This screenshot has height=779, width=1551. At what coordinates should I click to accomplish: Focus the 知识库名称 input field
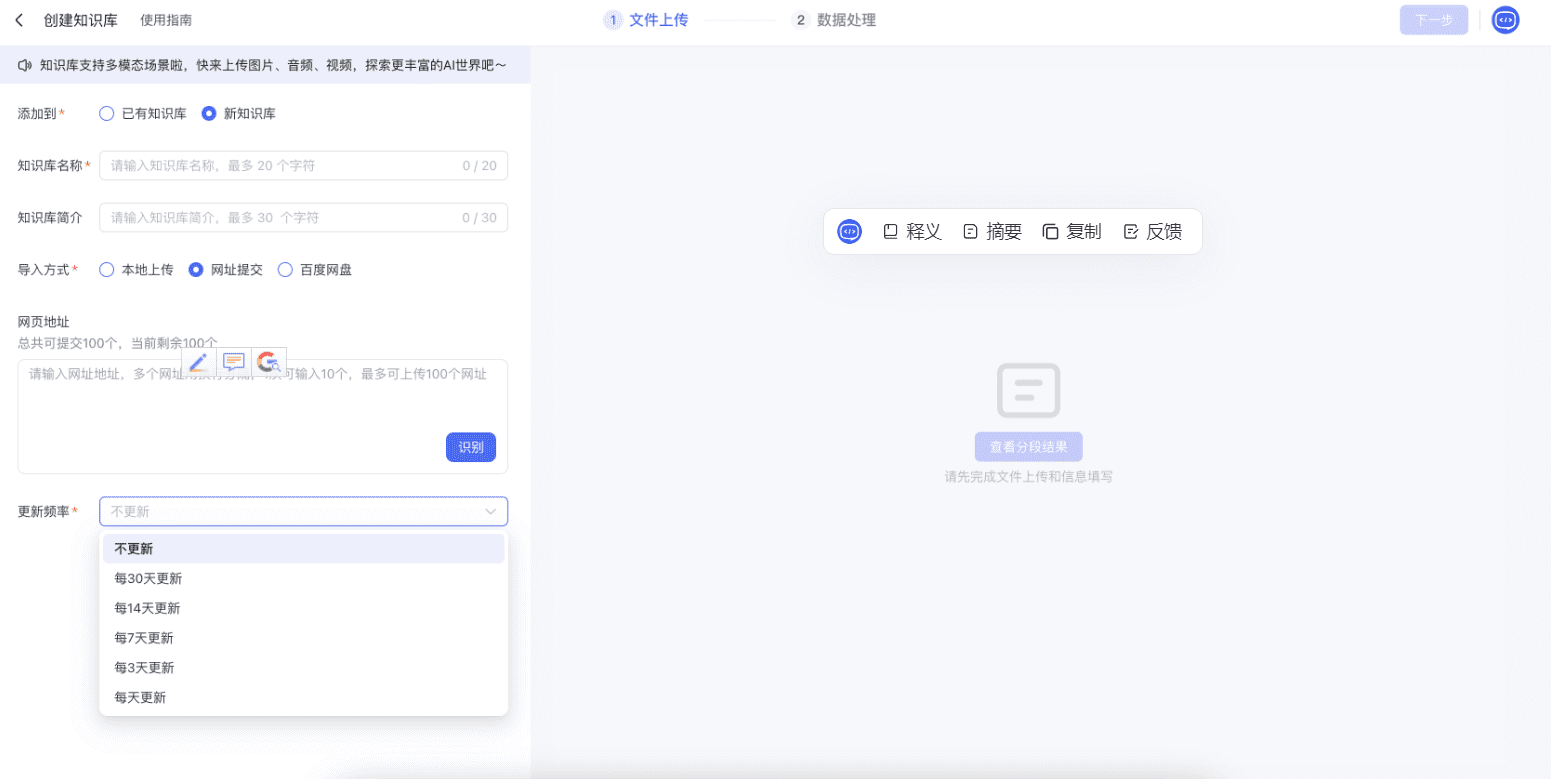click(303, 165)
